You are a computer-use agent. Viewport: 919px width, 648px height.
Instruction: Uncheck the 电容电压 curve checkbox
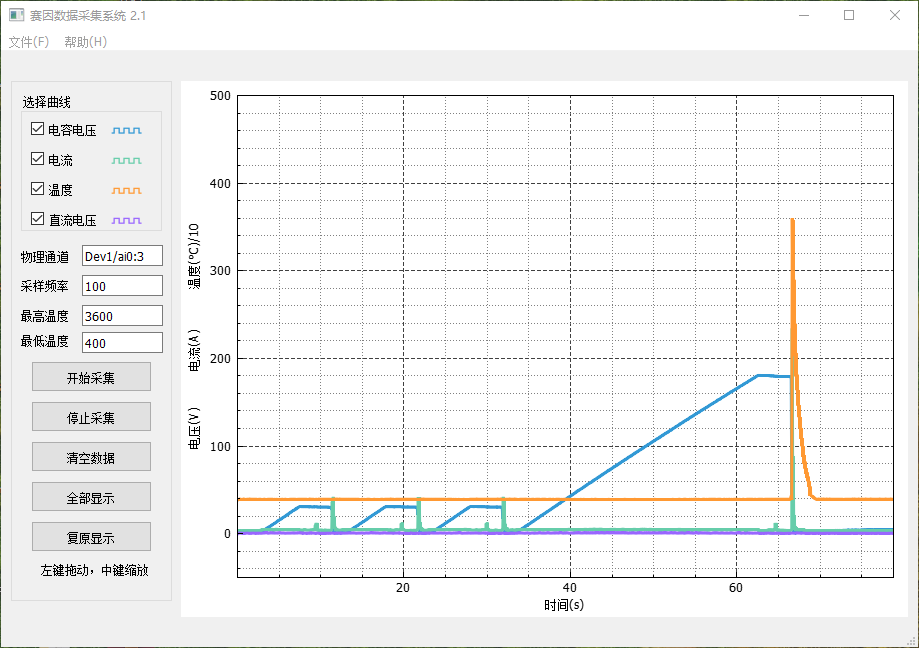(38, 129)
